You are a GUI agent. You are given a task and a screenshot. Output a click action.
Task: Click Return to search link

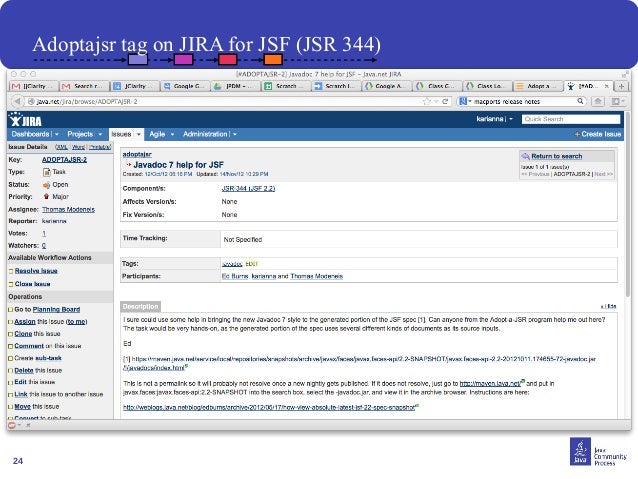556,156
